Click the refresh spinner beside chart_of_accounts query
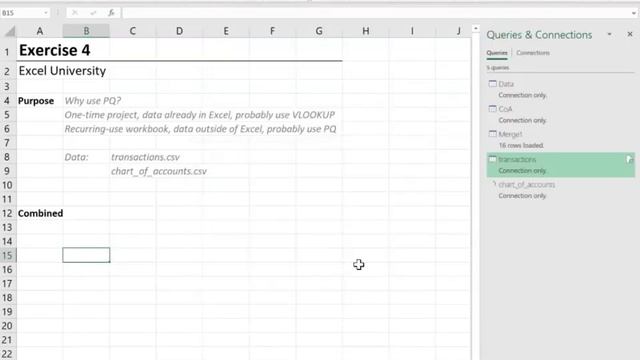 (x=493, y=184)
